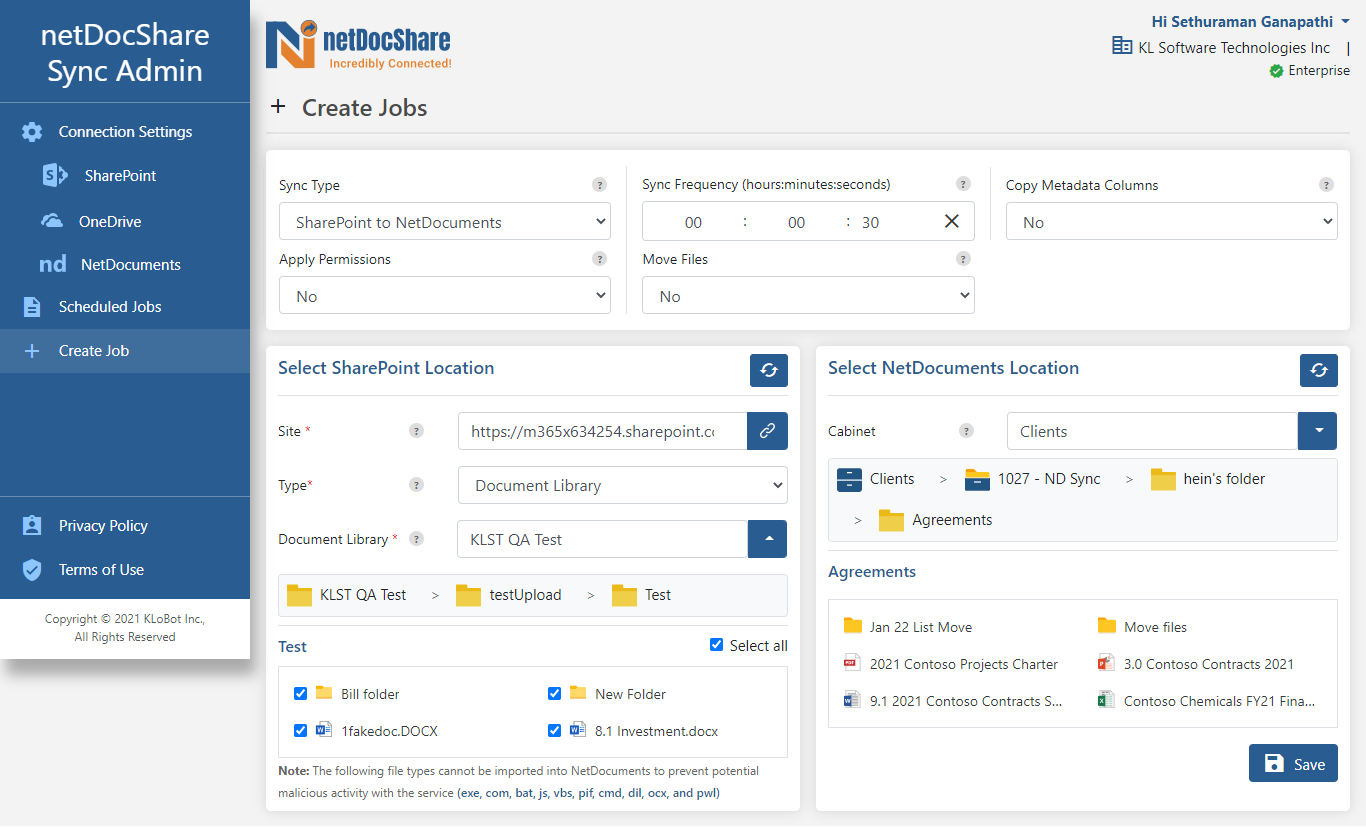Toggle the Select all checkbox
Screen dimensions: 1366x827
pyautogui.click(x=716, y=645)
